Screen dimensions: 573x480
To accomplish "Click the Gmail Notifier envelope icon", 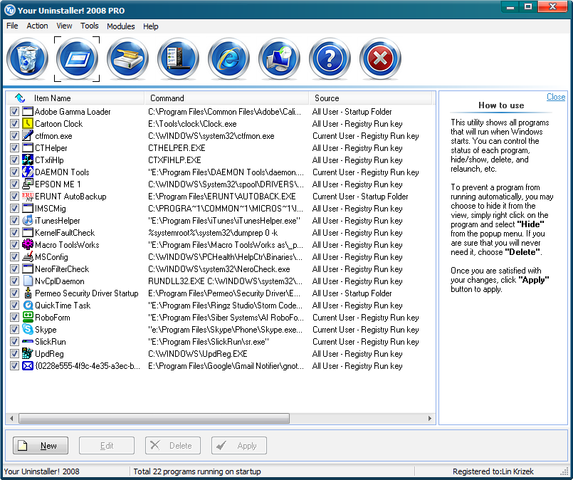I will [x=27, y=366].
